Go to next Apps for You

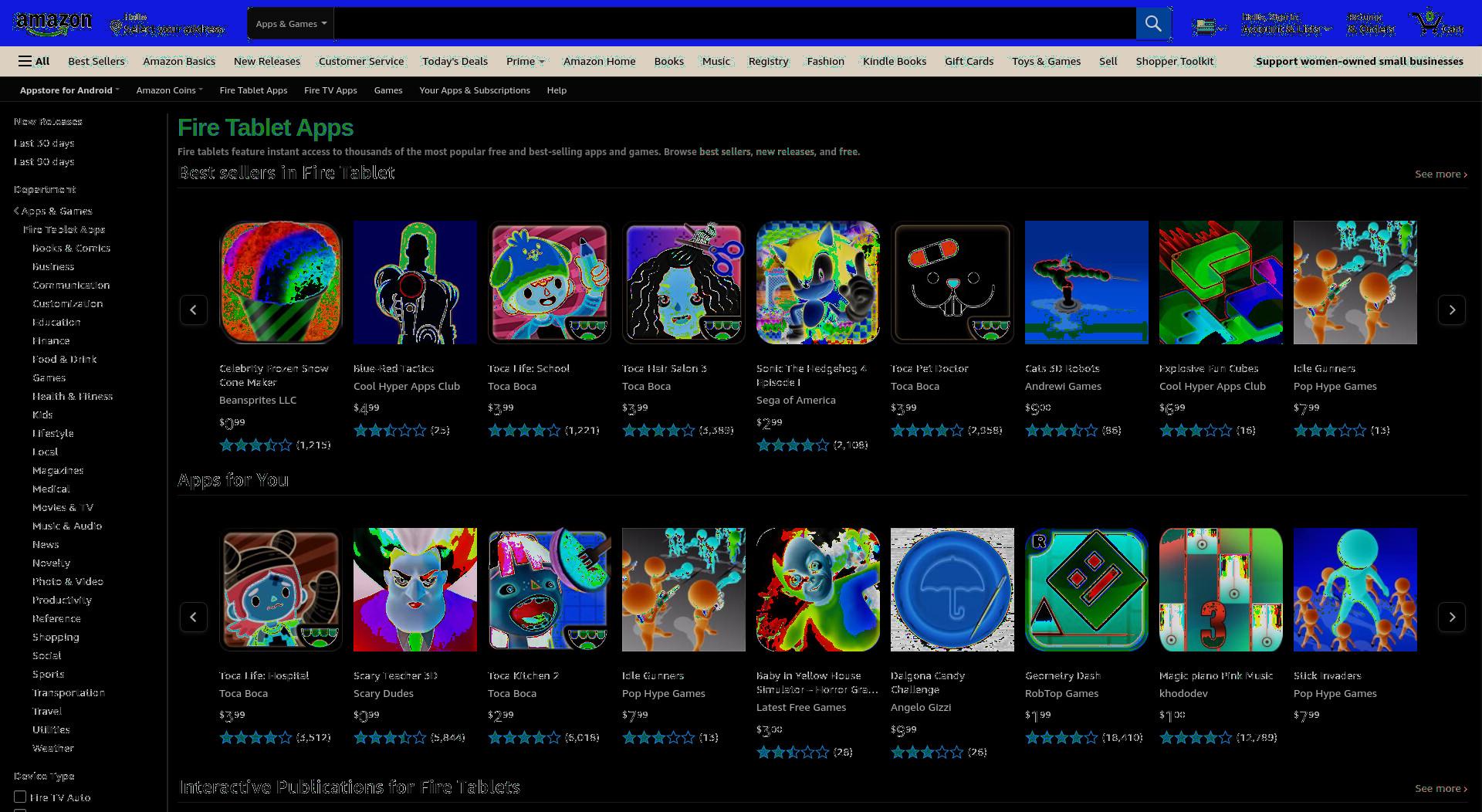point(1452,617)
